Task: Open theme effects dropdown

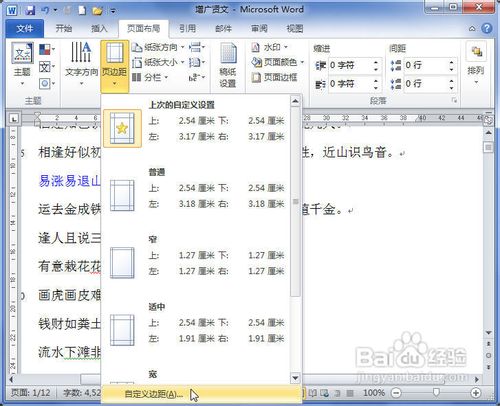Action: (x=47, y=83)
